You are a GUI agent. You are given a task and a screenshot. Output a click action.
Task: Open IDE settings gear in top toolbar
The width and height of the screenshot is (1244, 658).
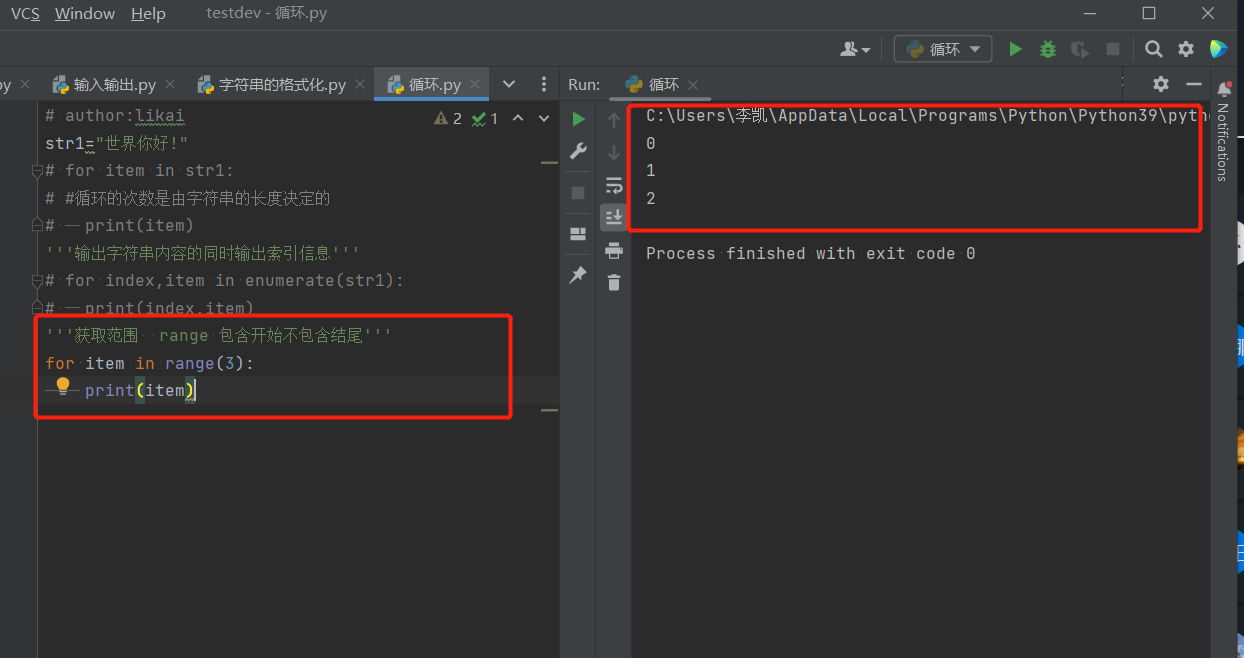tap(1186, 49)
